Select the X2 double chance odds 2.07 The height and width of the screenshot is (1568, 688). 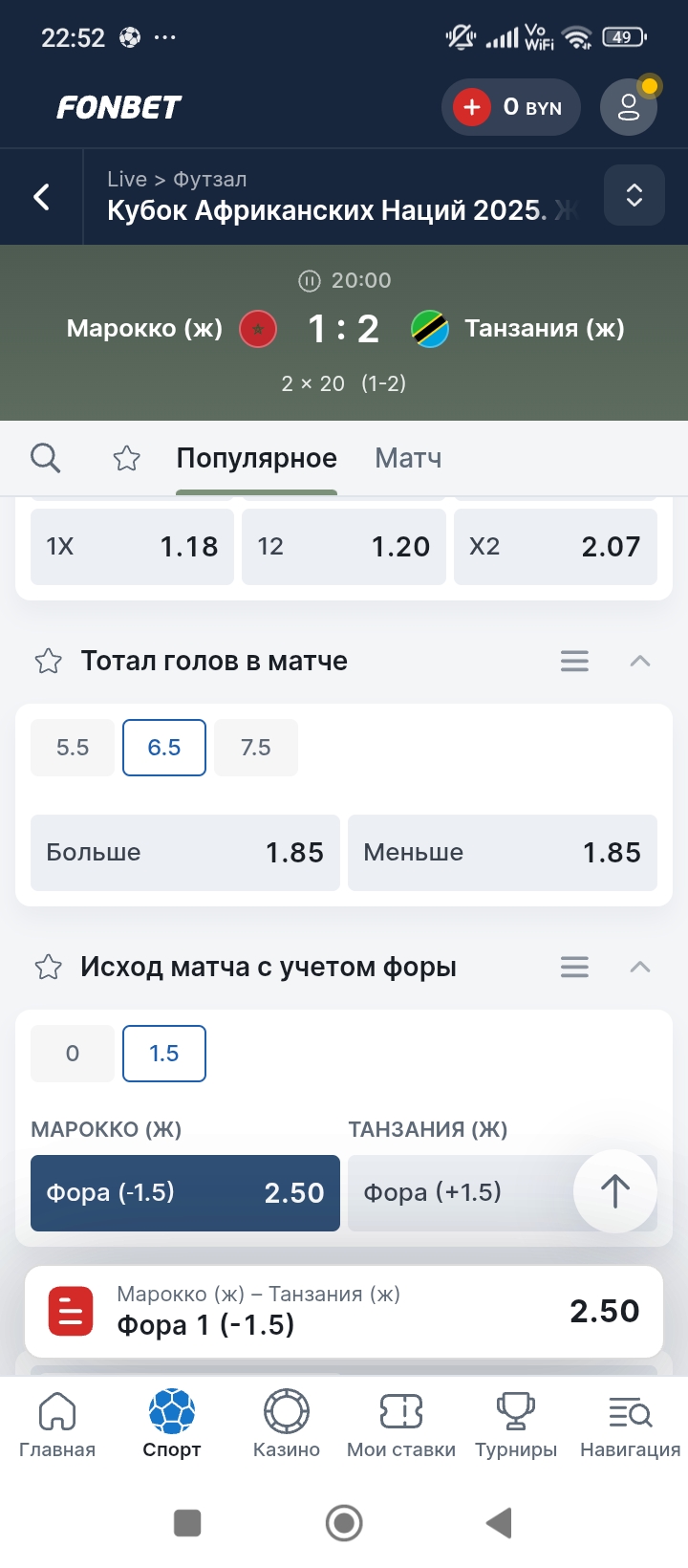pos(555,546)
